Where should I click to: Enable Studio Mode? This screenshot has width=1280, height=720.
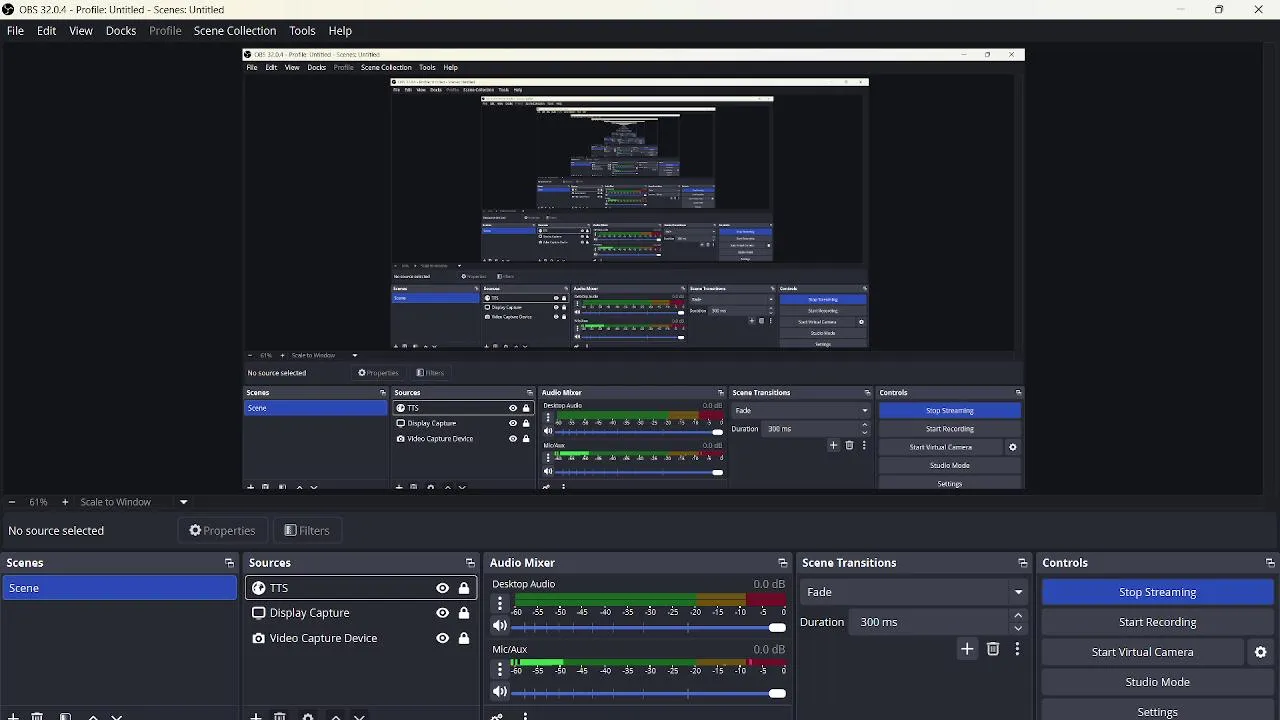pyautogui.click(x=1157, y=682)
